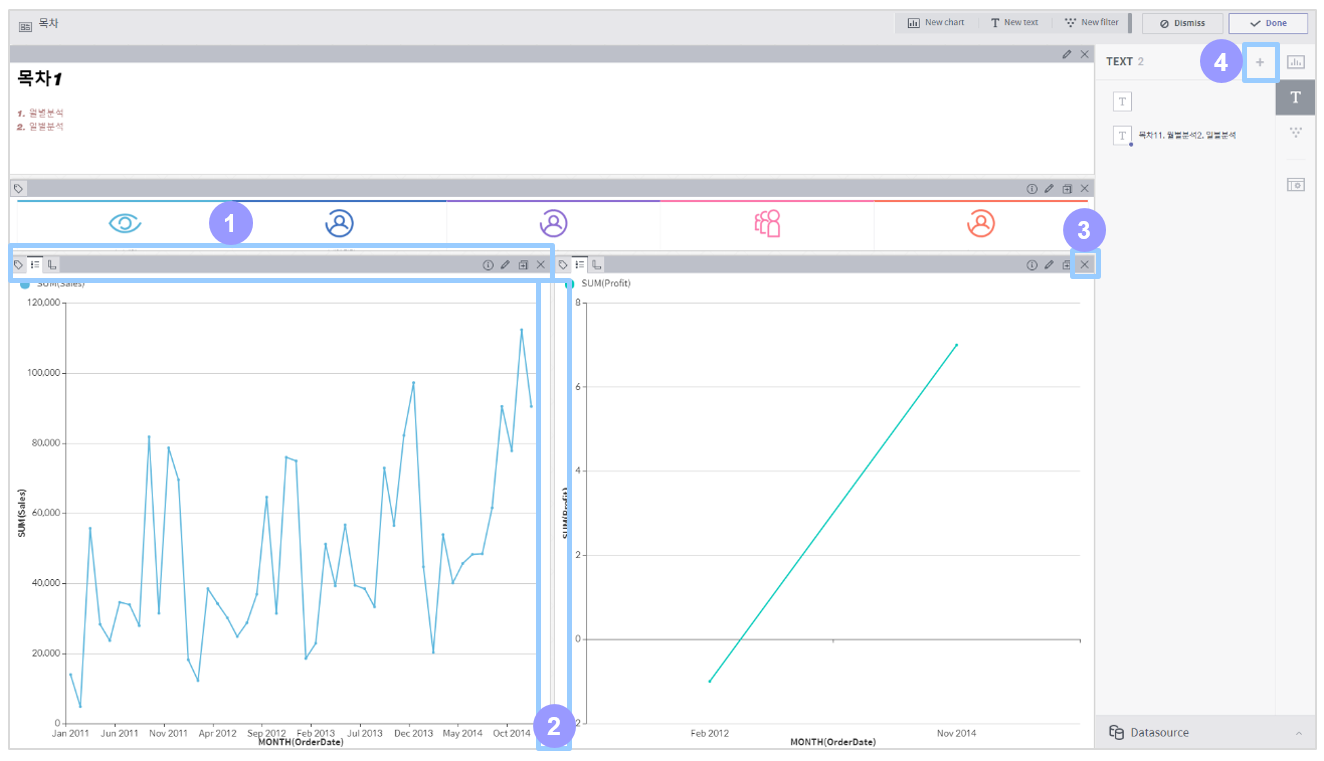Dismiss the dashboard changes
1324x761 pixels.
tap(1182, 23)
